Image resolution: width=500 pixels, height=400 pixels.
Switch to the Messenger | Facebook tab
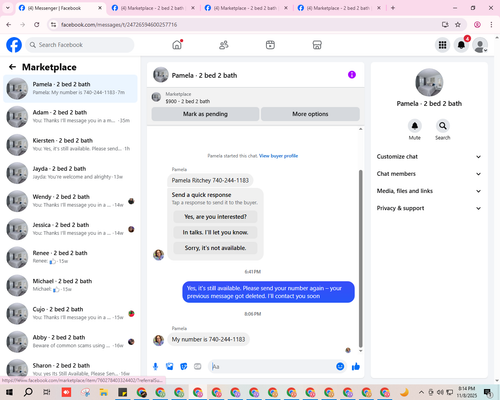click(60, 8)
